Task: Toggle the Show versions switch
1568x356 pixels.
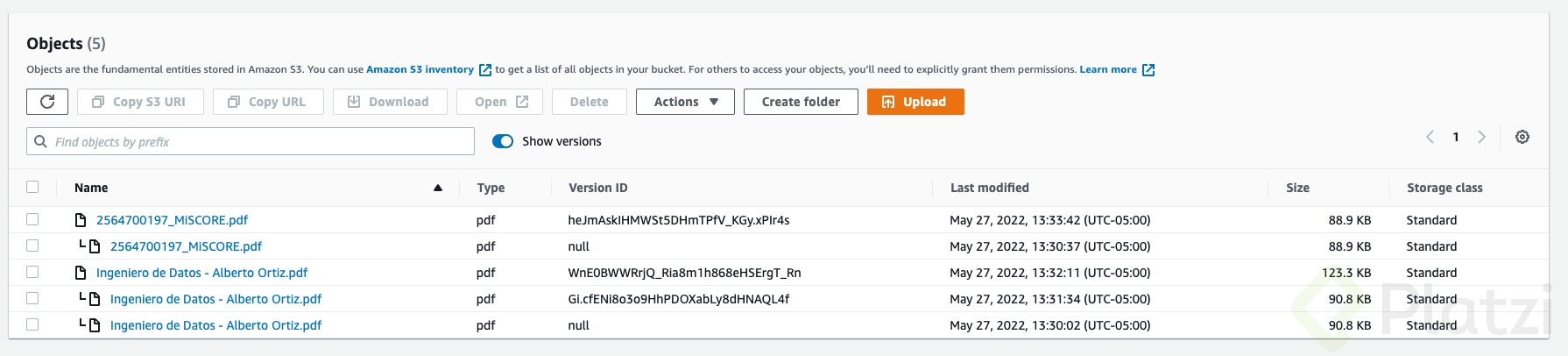Action: 503,141
